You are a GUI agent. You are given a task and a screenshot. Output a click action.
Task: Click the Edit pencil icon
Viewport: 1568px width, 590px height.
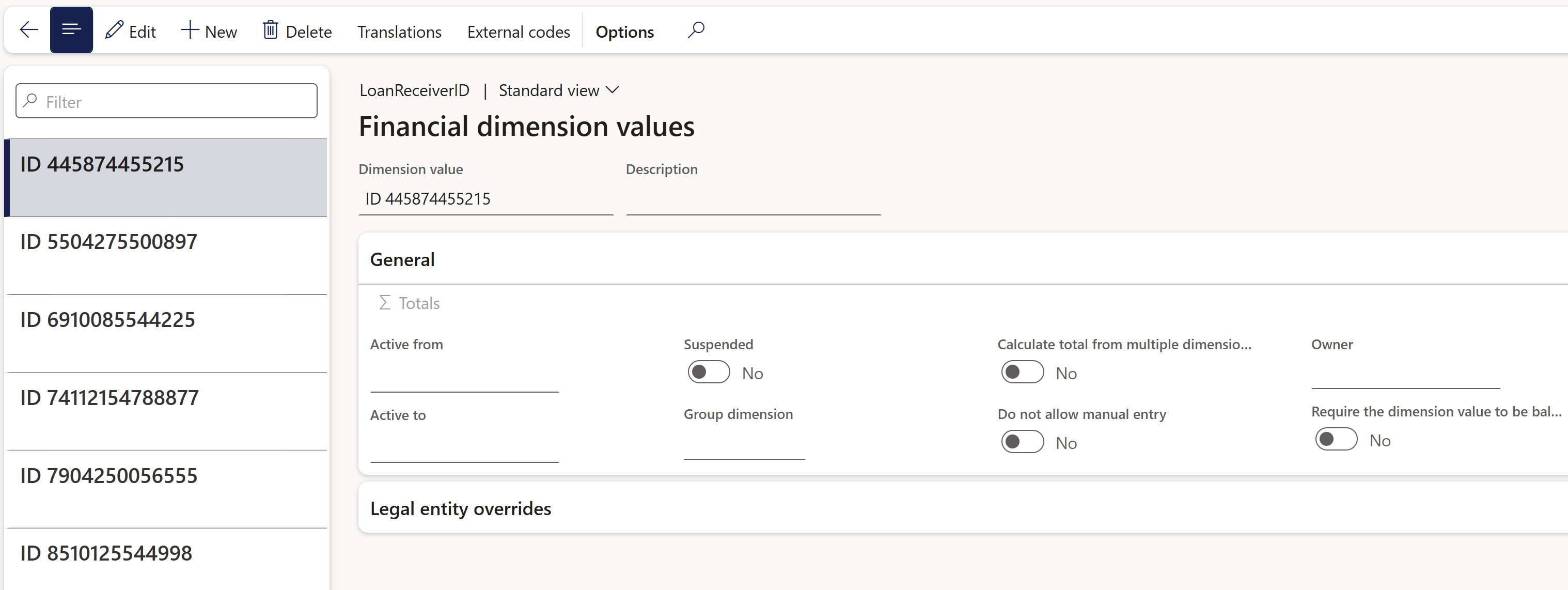(x=115, y=30)
